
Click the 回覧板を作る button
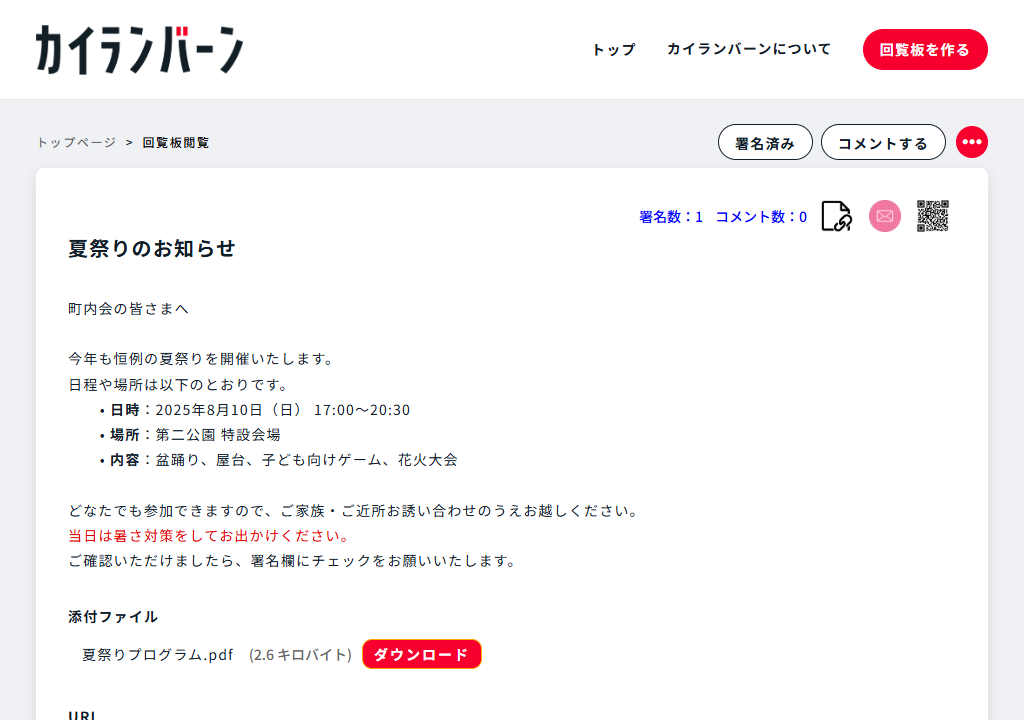coord(924,50)
